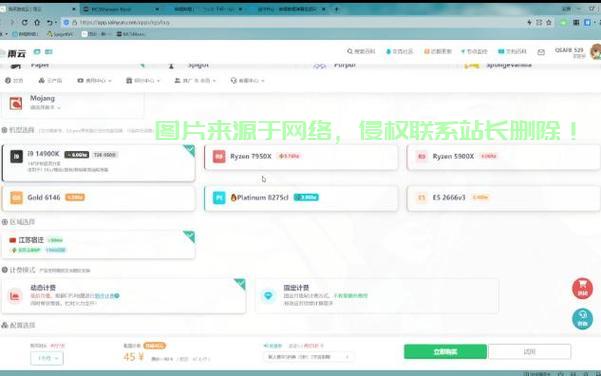Click the browser refresh button
Screen dimensions: 601x376
tap(25, 22)
